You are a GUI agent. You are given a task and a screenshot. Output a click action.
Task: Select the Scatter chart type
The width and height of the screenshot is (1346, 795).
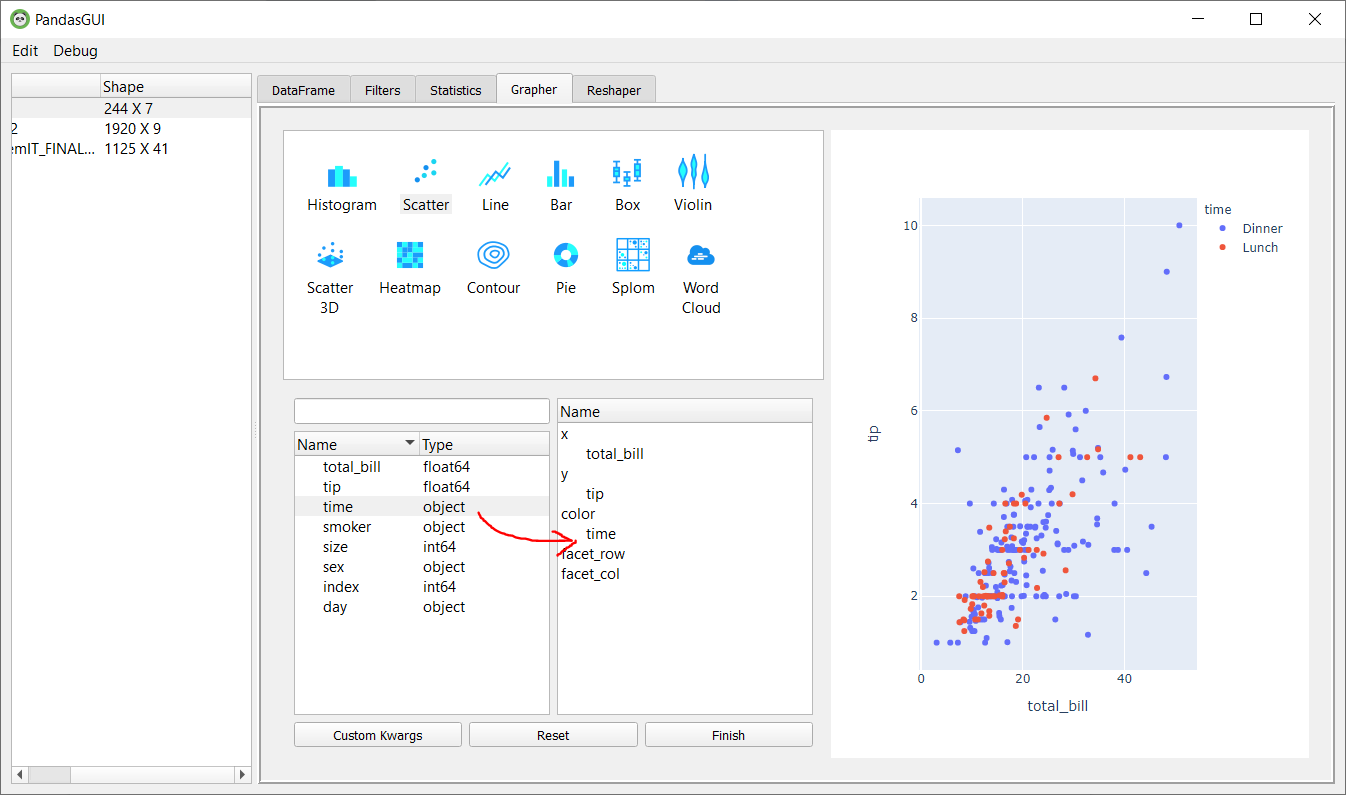pos(425,180)
